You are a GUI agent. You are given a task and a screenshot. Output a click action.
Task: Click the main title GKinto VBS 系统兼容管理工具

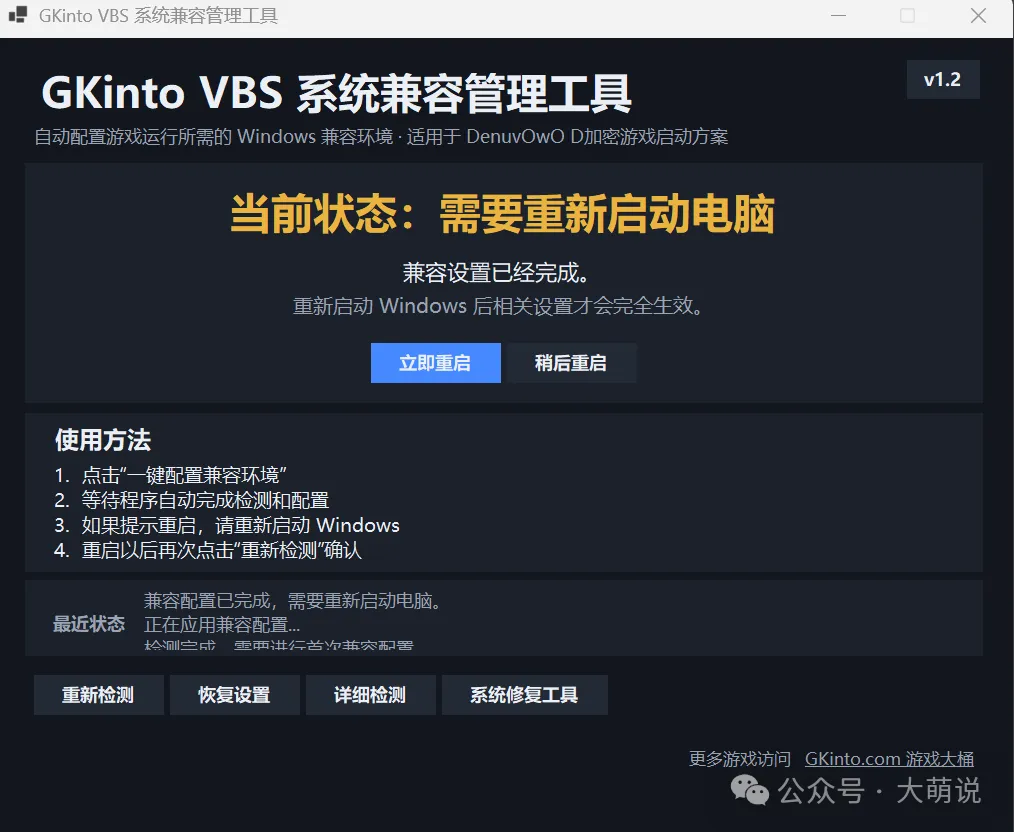click(x=336, y=93)
